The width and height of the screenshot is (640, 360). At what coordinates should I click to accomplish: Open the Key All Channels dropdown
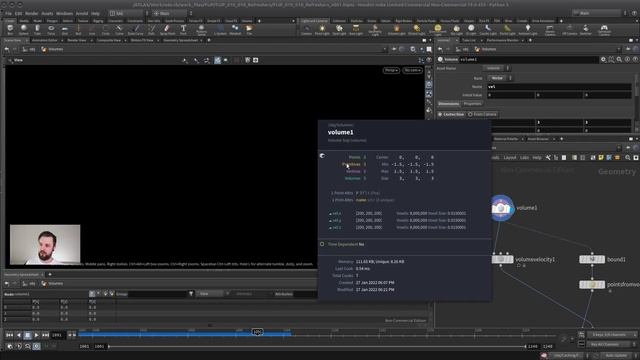point(612,344)
